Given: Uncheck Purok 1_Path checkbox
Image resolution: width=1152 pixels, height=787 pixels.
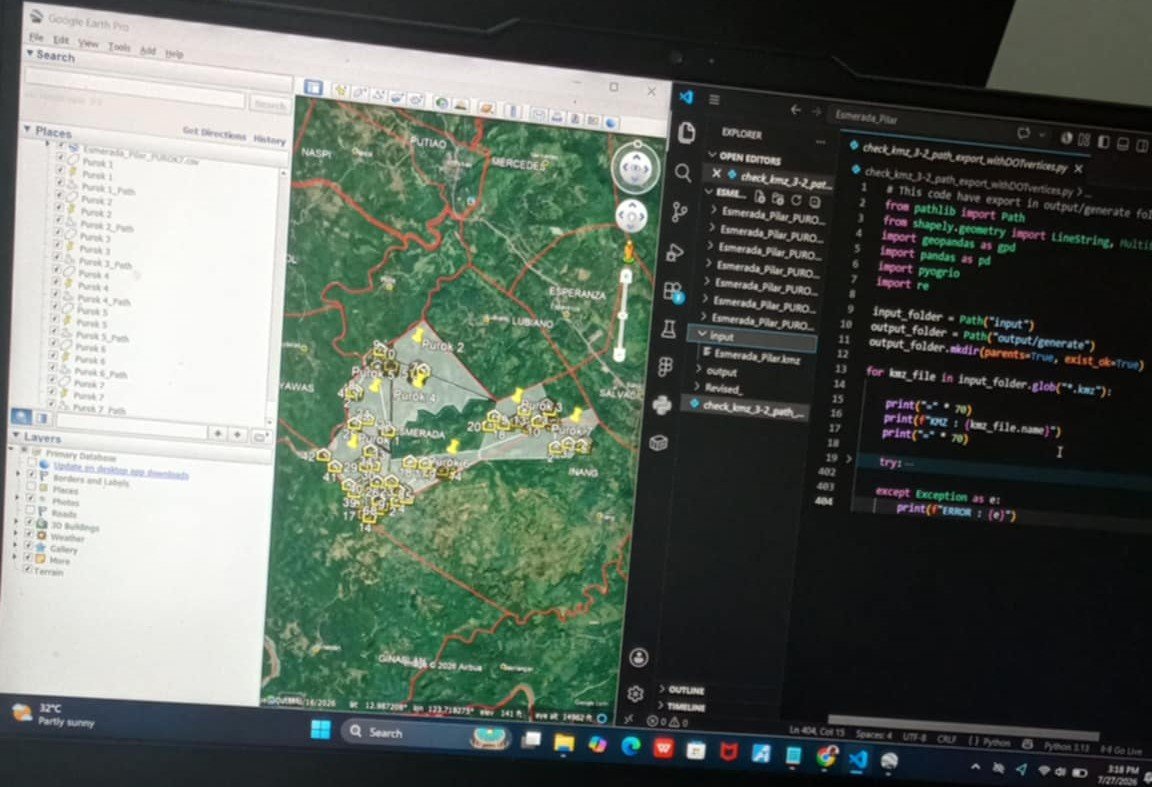Looking at the screenshot, I should tap(60, 184).
